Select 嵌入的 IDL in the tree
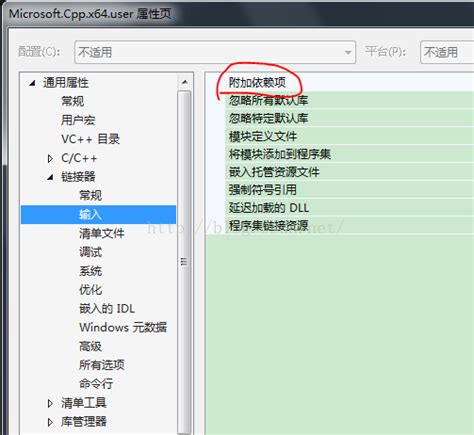The height and width of the screenshot is (435, 474). click(x=107, y=309)
